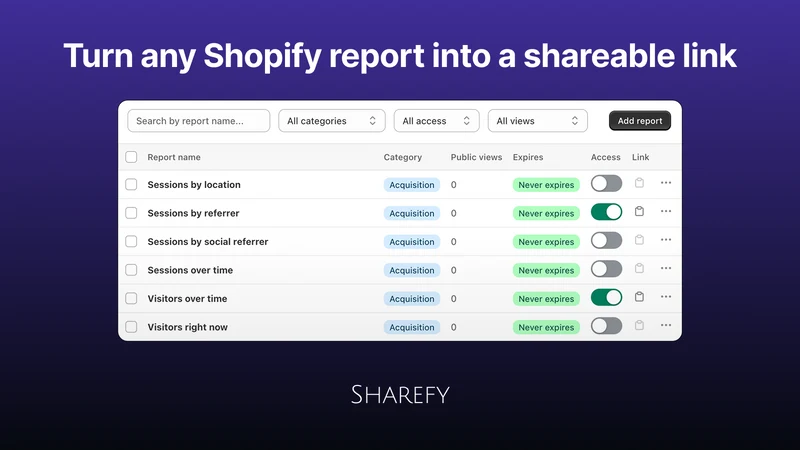Open the Visitors over time report
Image resolution: width=800 pixels, height=450 pixels.
point(187,298)
